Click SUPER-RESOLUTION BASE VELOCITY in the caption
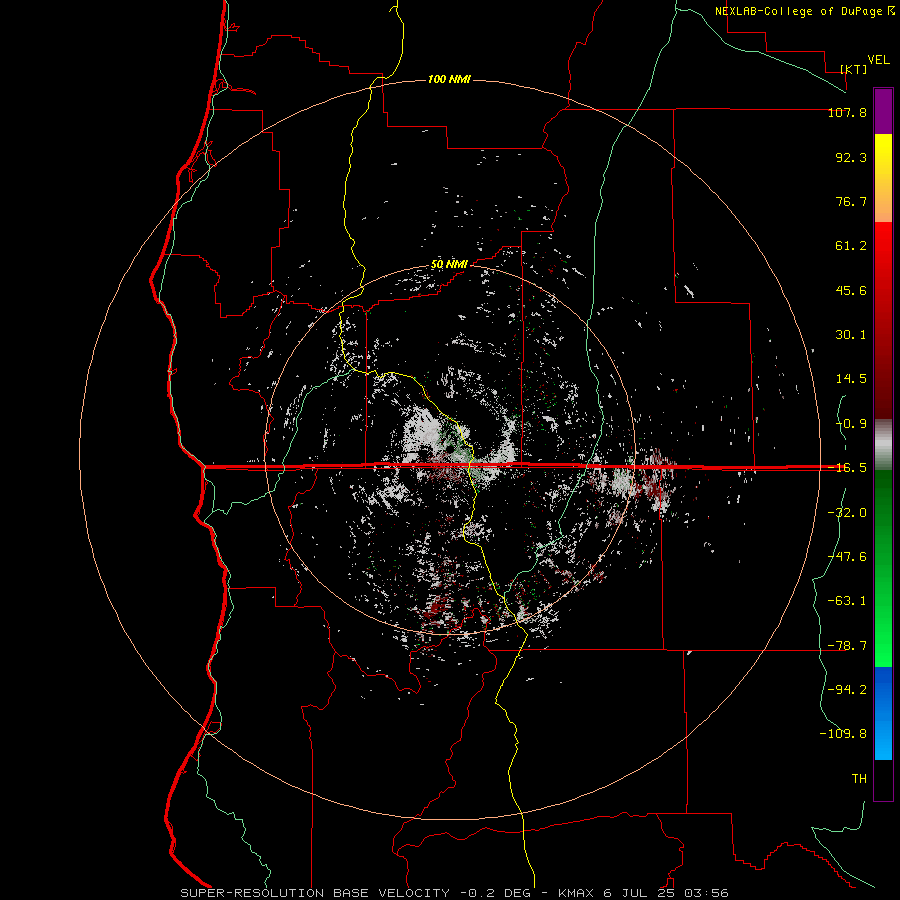The height and width of the screenshot is (900, 900). pos(315,893)
